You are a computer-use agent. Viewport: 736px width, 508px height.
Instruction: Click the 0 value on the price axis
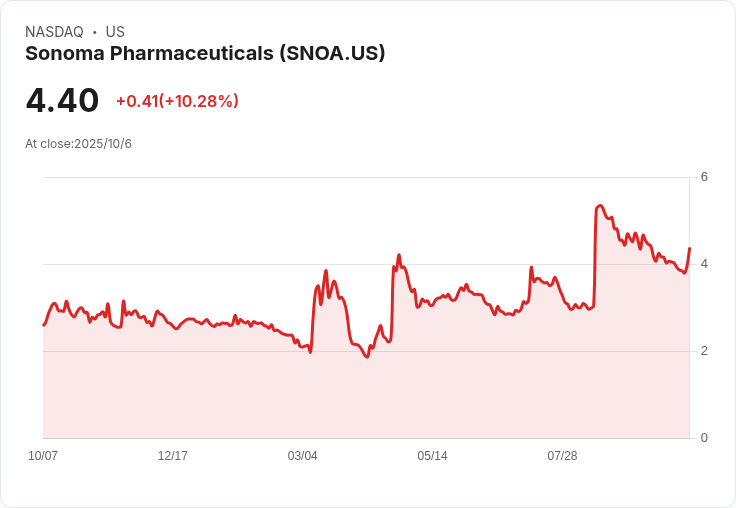(x=704, y=438)
